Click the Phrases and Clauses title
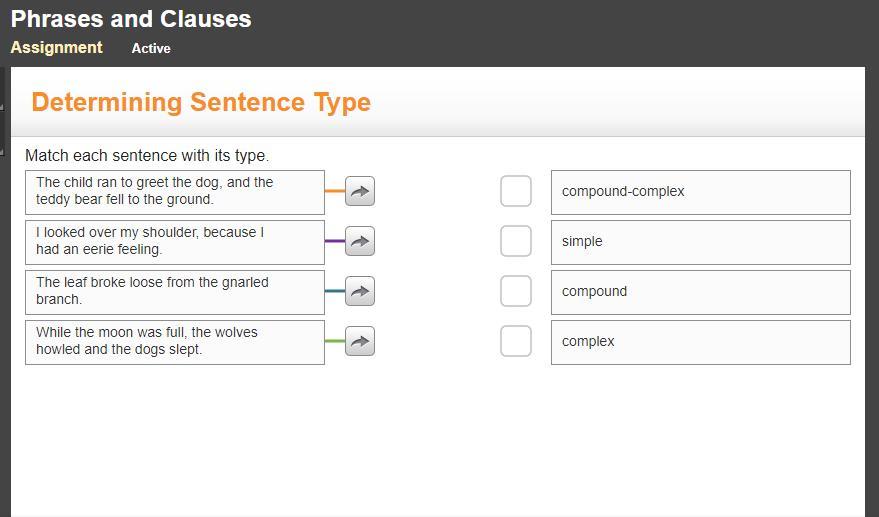The height and width of the screenshot is (517, 879). pyautogui.click(x=131, y=19)
